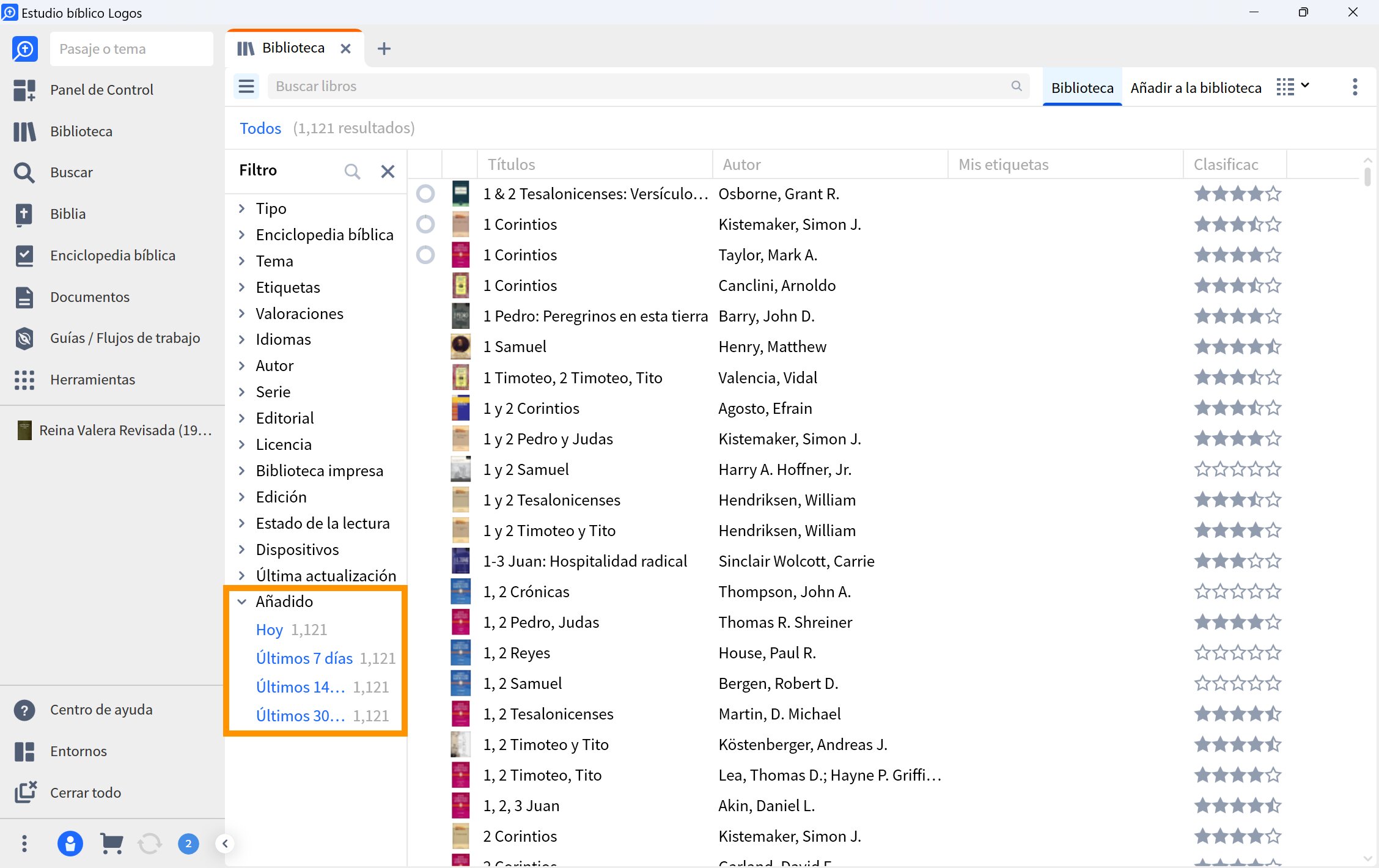Viewport: 1379px width, 868px height.
Task: Select radio for 1 & 2 Tesalonicenses row
Action: tap(425, 194)
